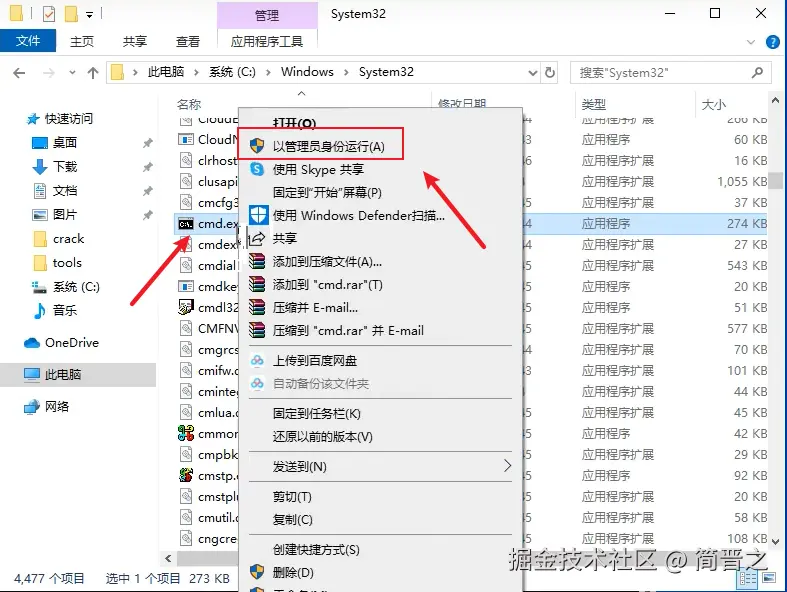Select 压缩到 "cmd.rar" 并 E-mail entry
Viewport: 787px width, 592px height.
pos(348,331)
